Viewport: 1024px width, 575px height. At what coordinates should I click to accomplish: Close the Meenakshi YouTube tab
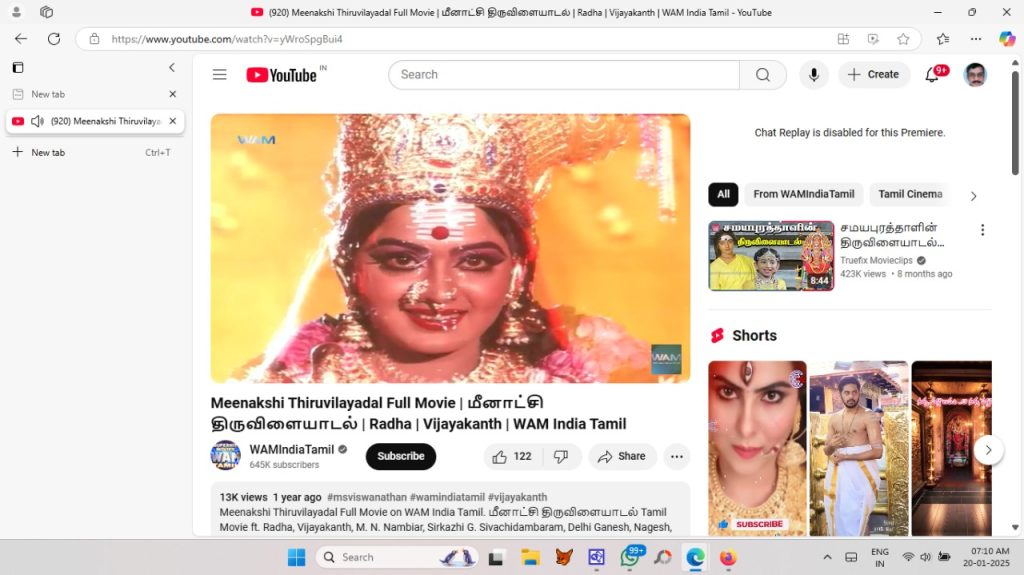[172, 121]
